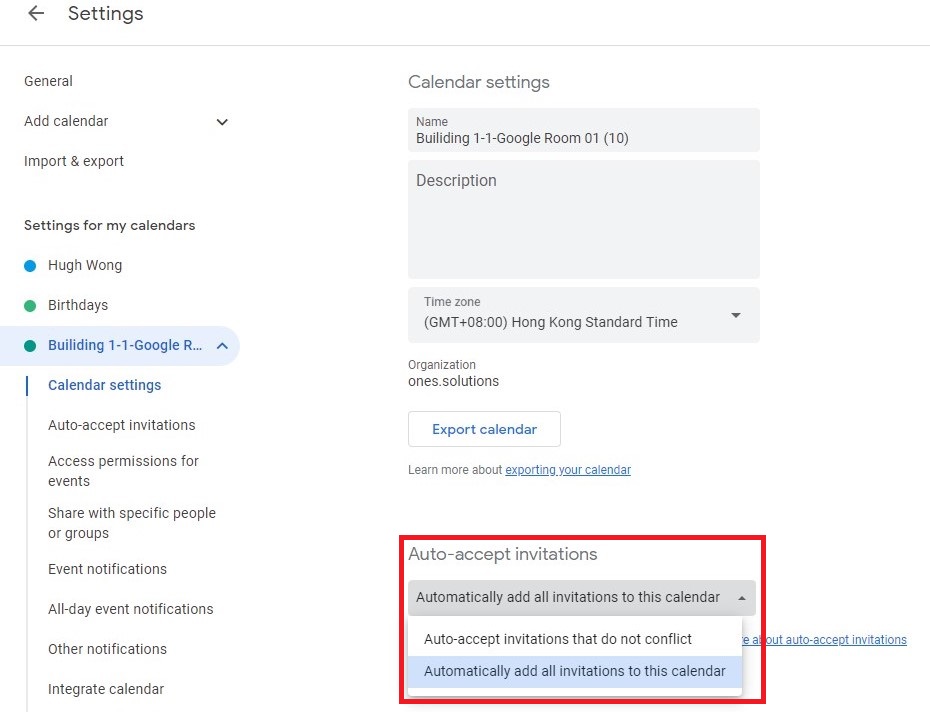Click the back arrow next to Settings
The width and height of the screenshot is (930, 712).
pyautogui.click(x=36, y=14)
